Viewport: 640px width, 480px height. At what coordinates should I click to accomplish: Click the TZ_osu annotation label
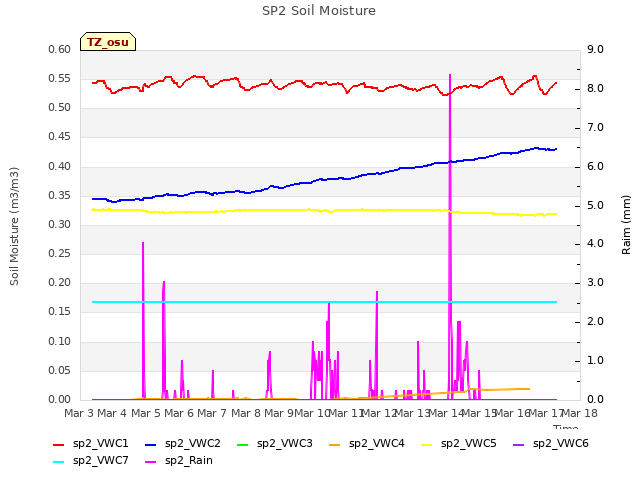click(x=108, y=42)
